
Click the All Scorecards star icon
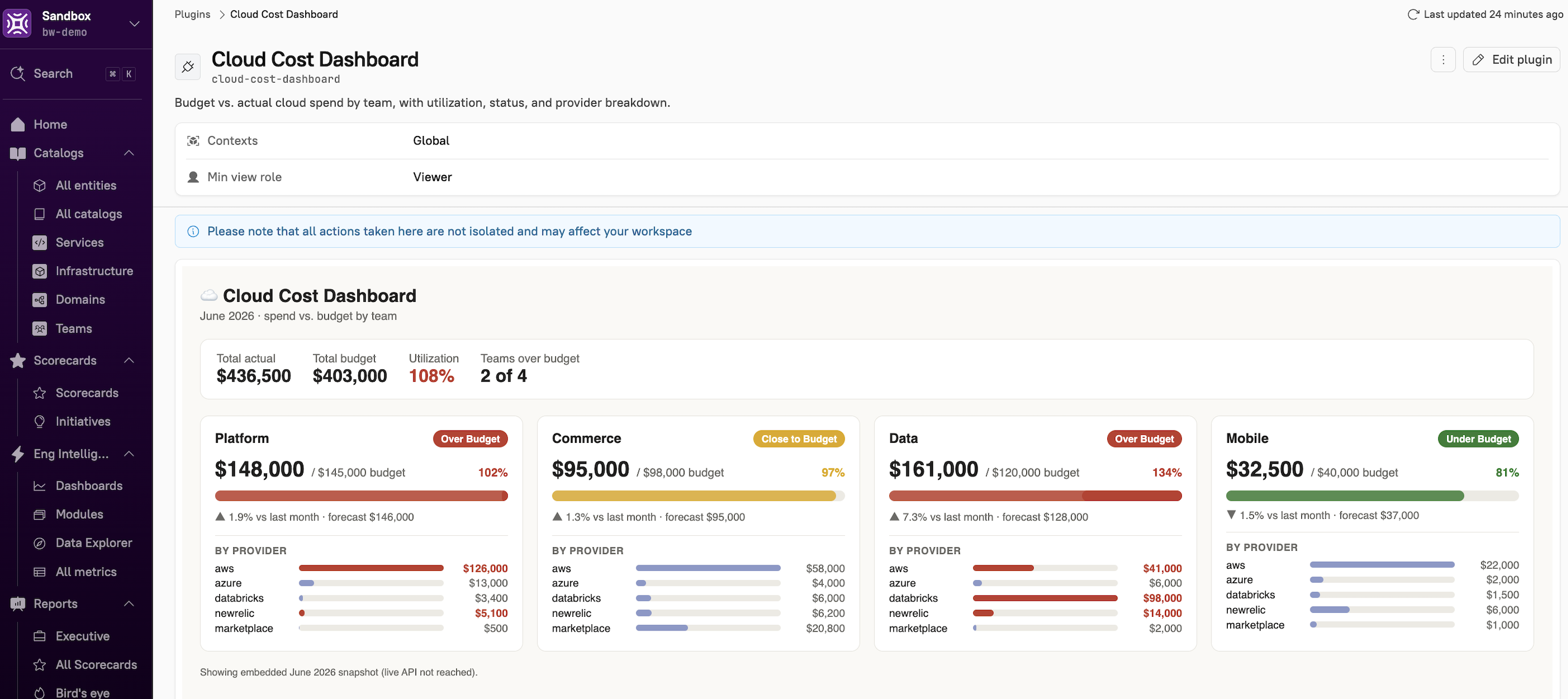coord(40,665)
